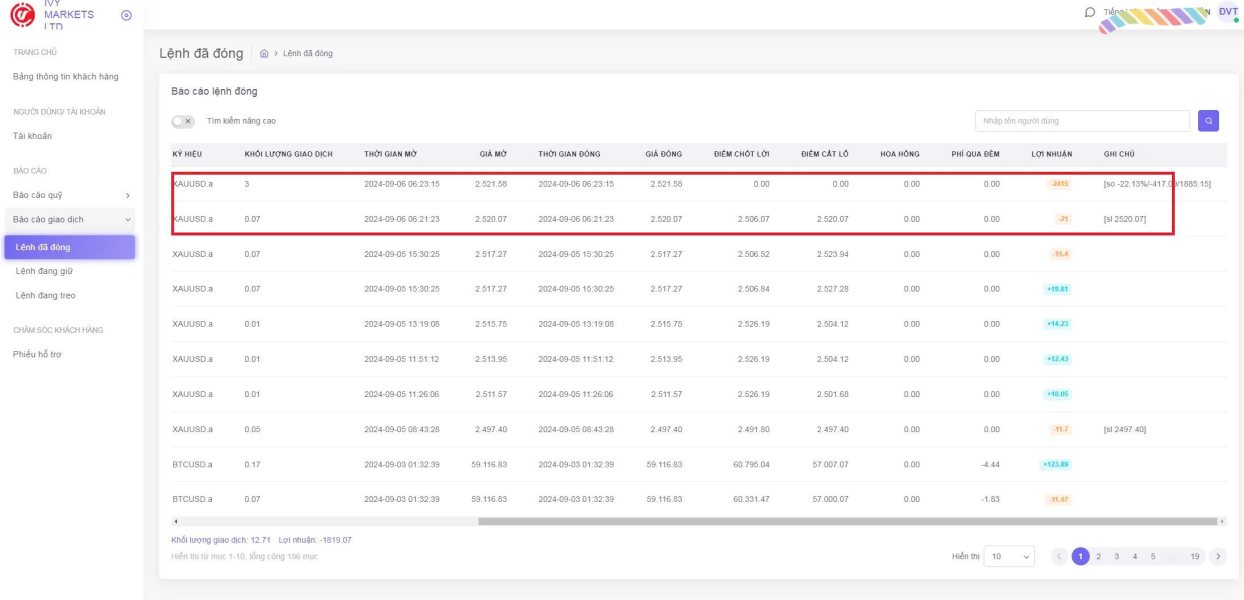Click the purple search icon button
The height and width of the screenshot is (600, 1244).
click(x=1208, y=121)
